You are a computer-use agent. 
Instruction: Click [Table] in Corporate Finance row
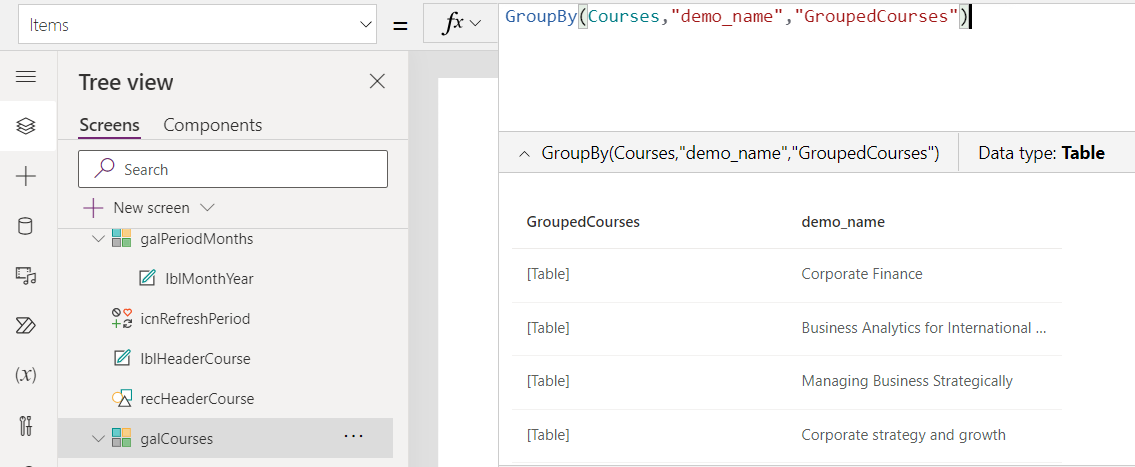point(548,274)
